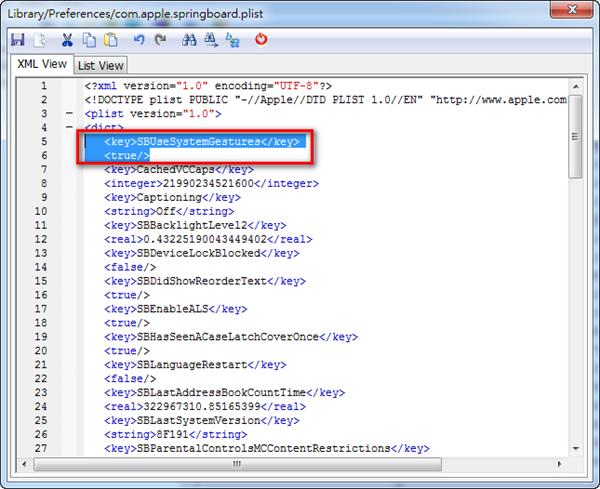Switch to the List View tab

point(101,65)
